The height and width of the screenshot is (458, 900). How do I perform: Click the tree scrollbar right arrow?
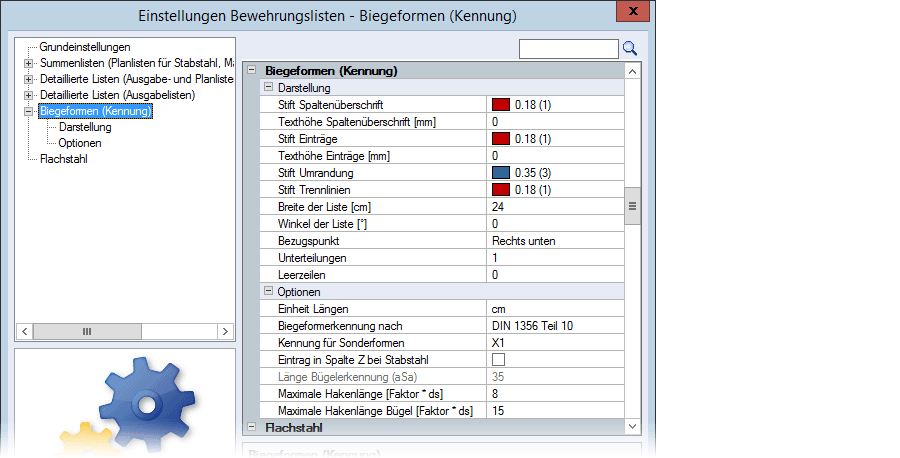(x=226, y=331)
